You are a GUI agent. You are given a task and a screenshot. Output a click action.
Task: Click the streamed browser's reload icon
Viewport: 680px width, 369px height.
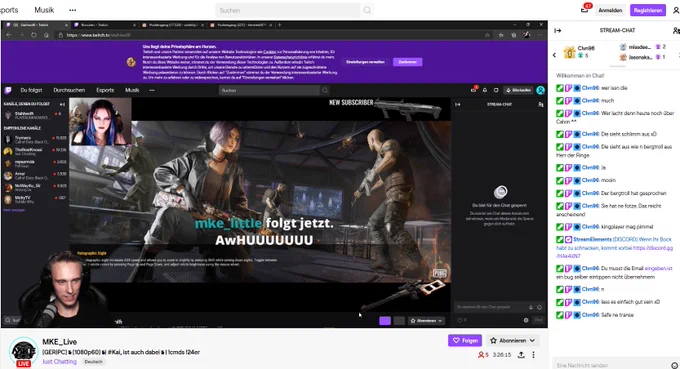point(34,35)
